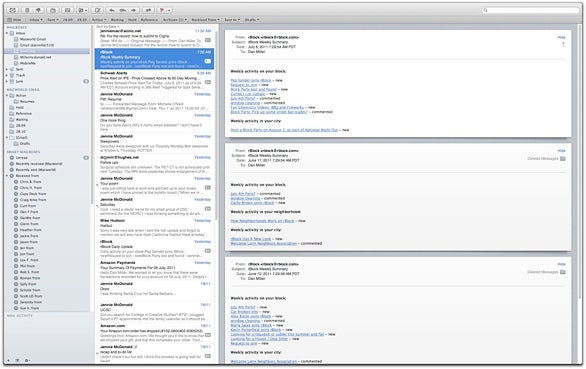586x369 pixels.
Task: Open the Peg Sandel joins rBlock link
Action: [x=251, y=80]
